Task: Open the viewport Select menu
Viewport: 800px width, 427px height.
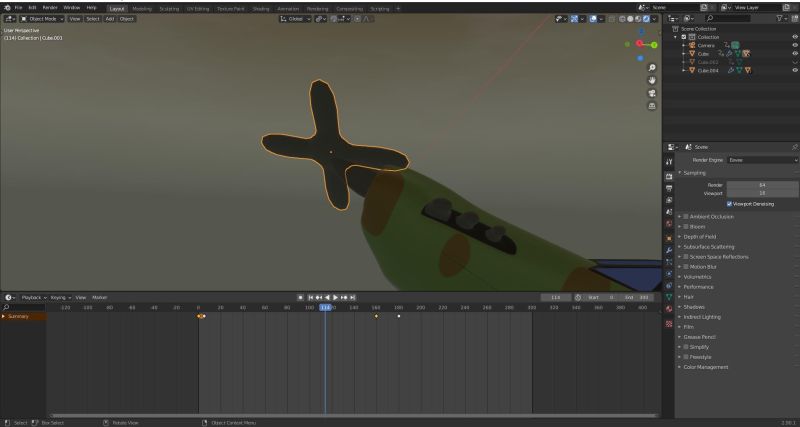Action: pos(93,19)
